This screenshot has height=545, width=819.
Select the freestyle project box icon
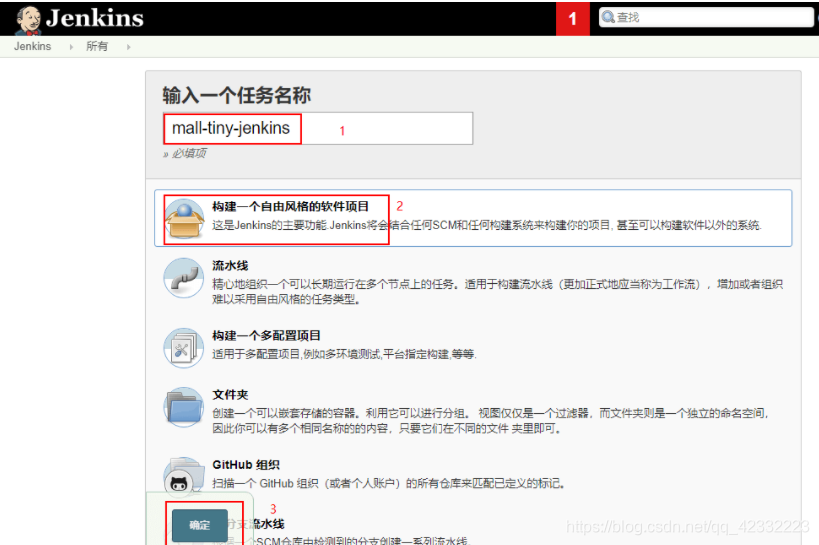click(x=184, y=218)
